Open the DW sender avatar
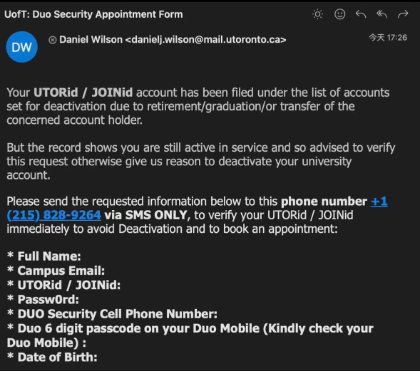Viewport: 420px width, 372px height. tap(22, 47)
